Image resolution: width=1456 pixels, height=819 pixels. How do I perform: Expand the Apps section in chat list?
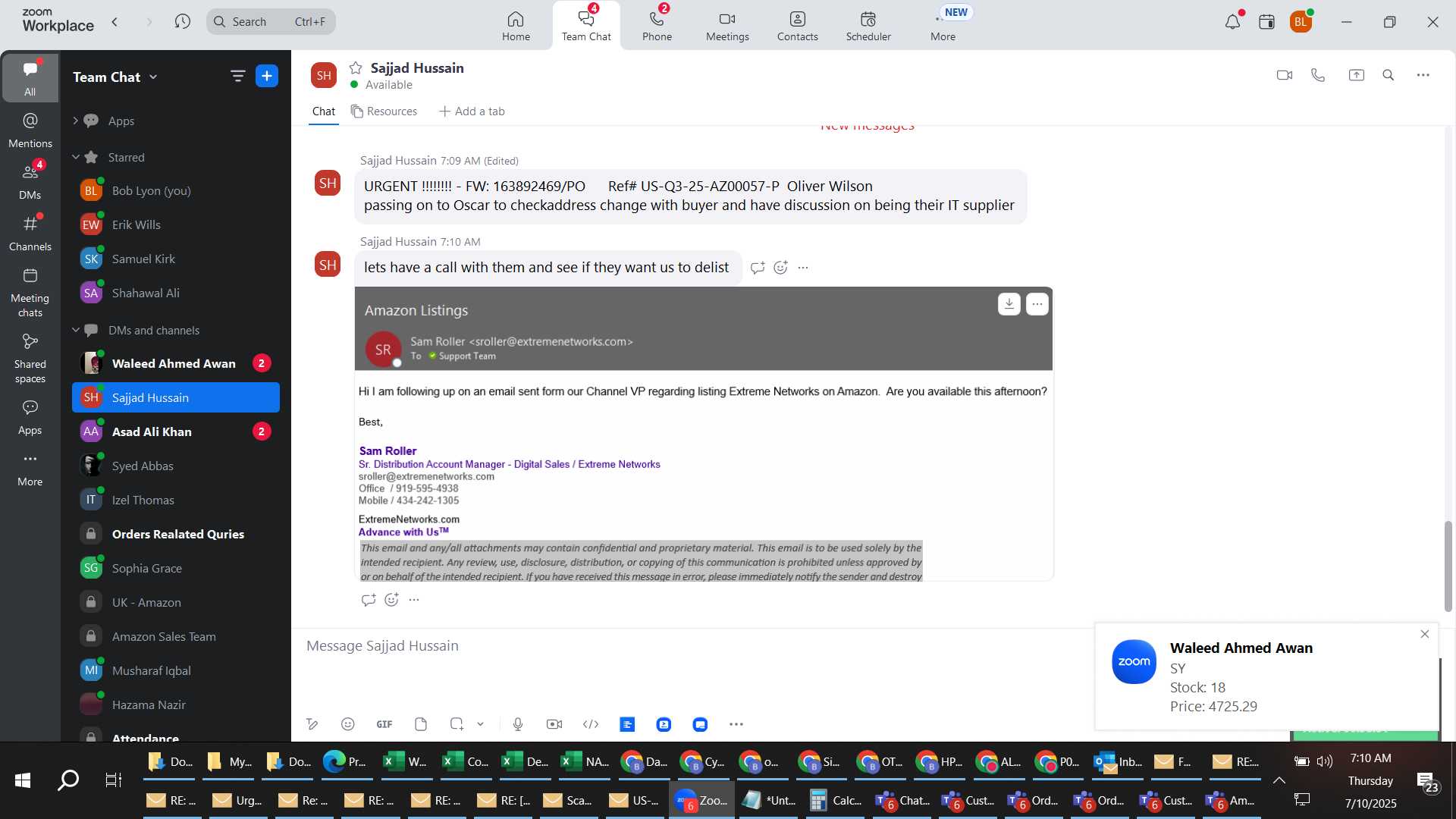75,121
